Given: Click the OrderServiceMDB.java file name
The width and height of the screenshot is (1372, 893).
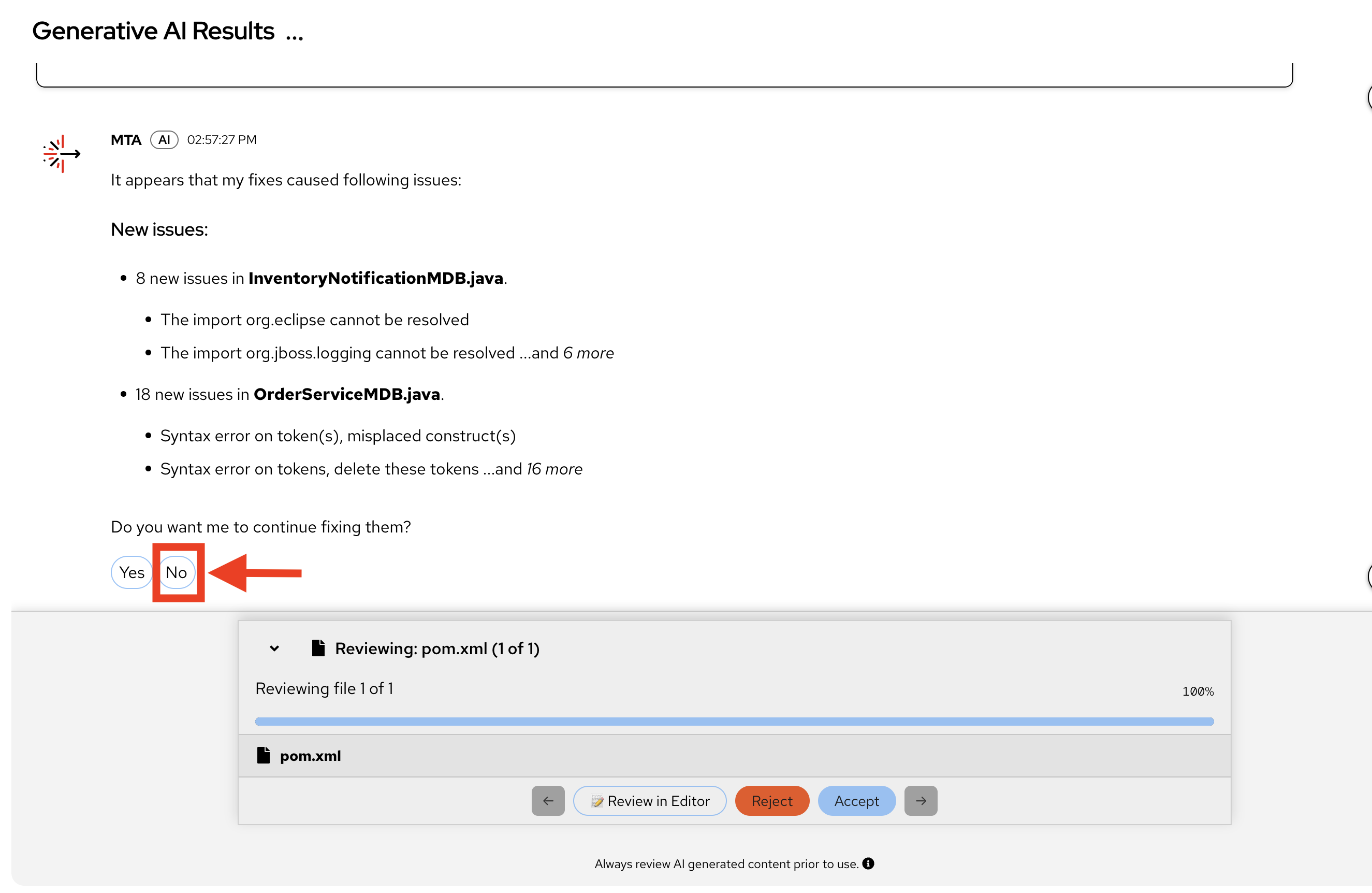Looking at the screenshot, I should (347, 394).
